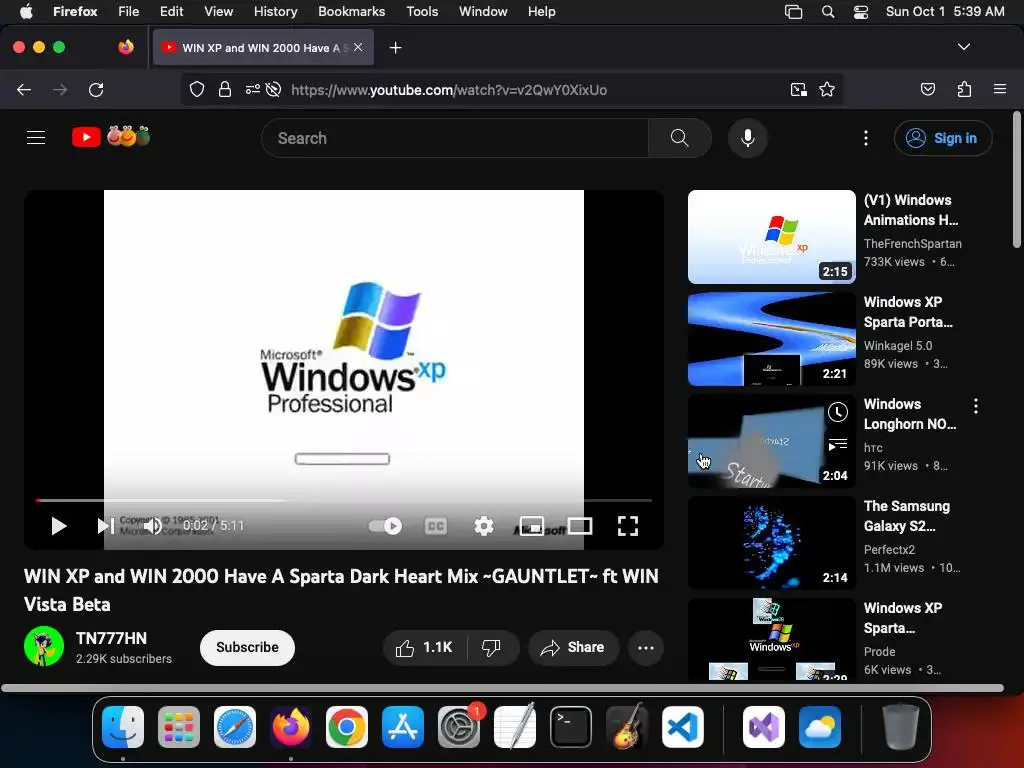Switch to theater mode
This screenshot has width=1024, height=768.
coord(580,526)
